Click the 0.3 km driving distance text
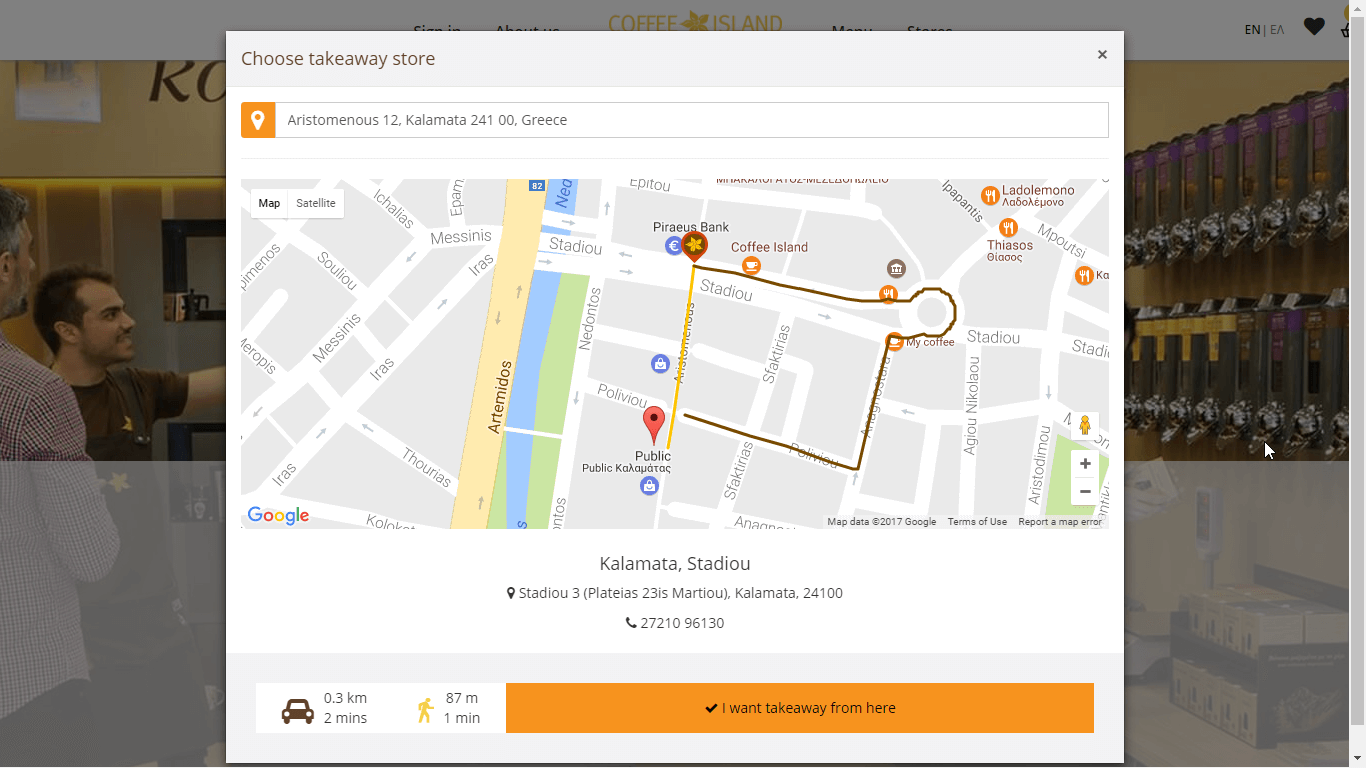 [345, 698]
